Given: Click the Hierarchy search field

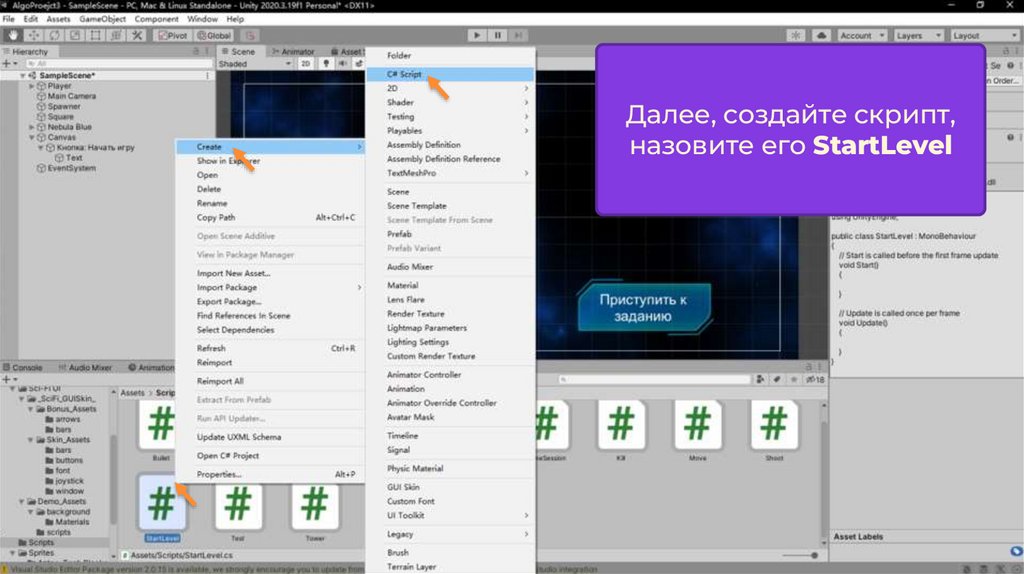Looking at the screenshot, I should coord(120,64).
